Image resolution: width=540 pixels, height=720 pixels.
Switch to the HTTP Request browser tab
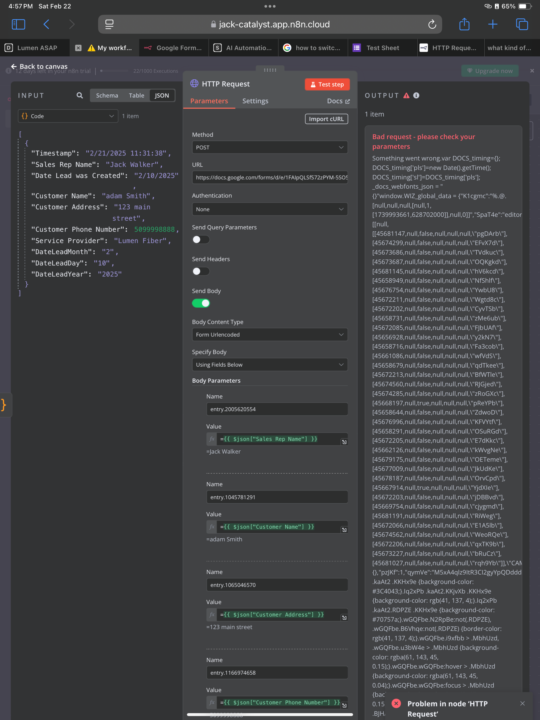tap(451, 48)
